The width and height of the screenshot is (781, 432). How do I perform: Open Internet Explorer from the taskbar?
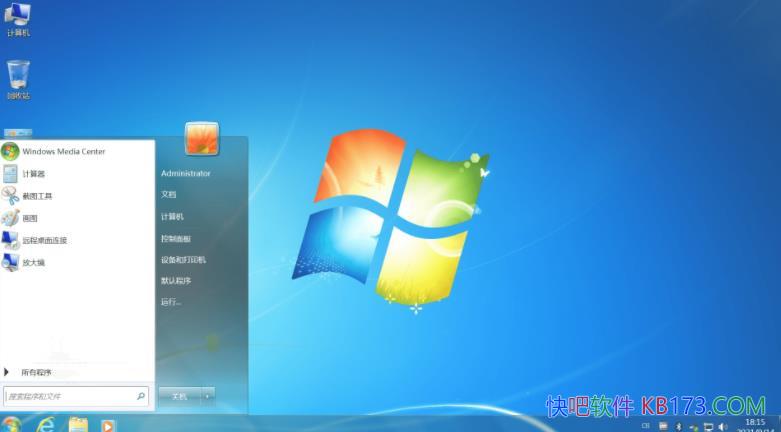[x=45, y=424]
